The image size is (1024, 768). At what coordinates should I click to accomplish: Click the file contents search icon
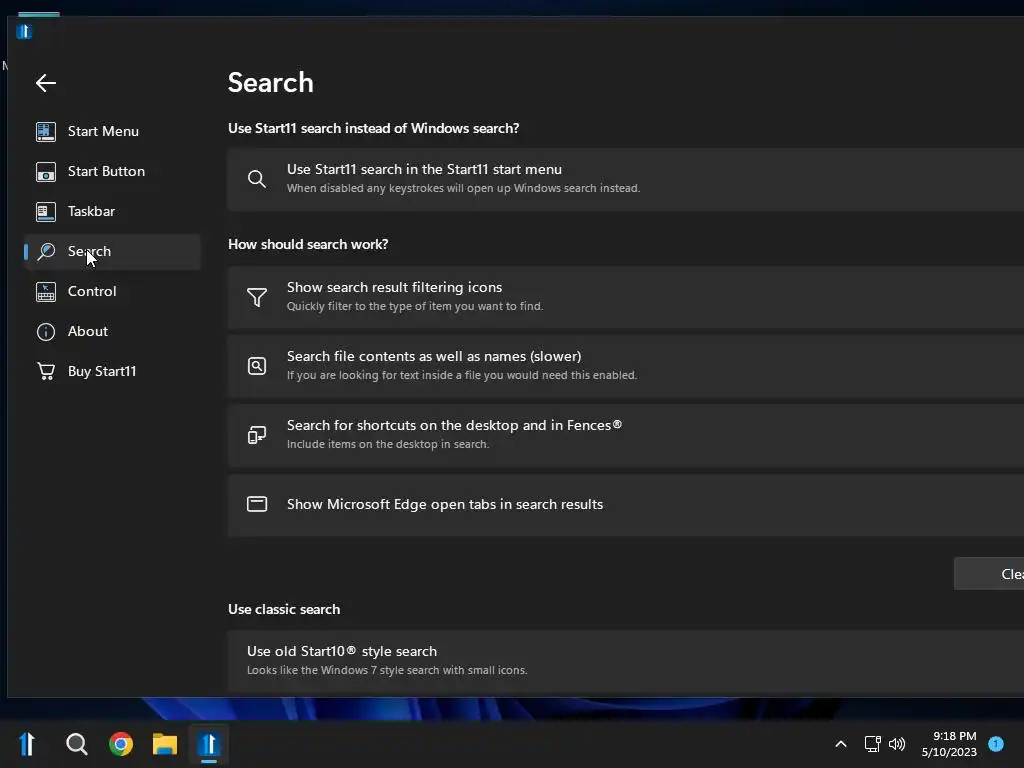tap(257, 366)
